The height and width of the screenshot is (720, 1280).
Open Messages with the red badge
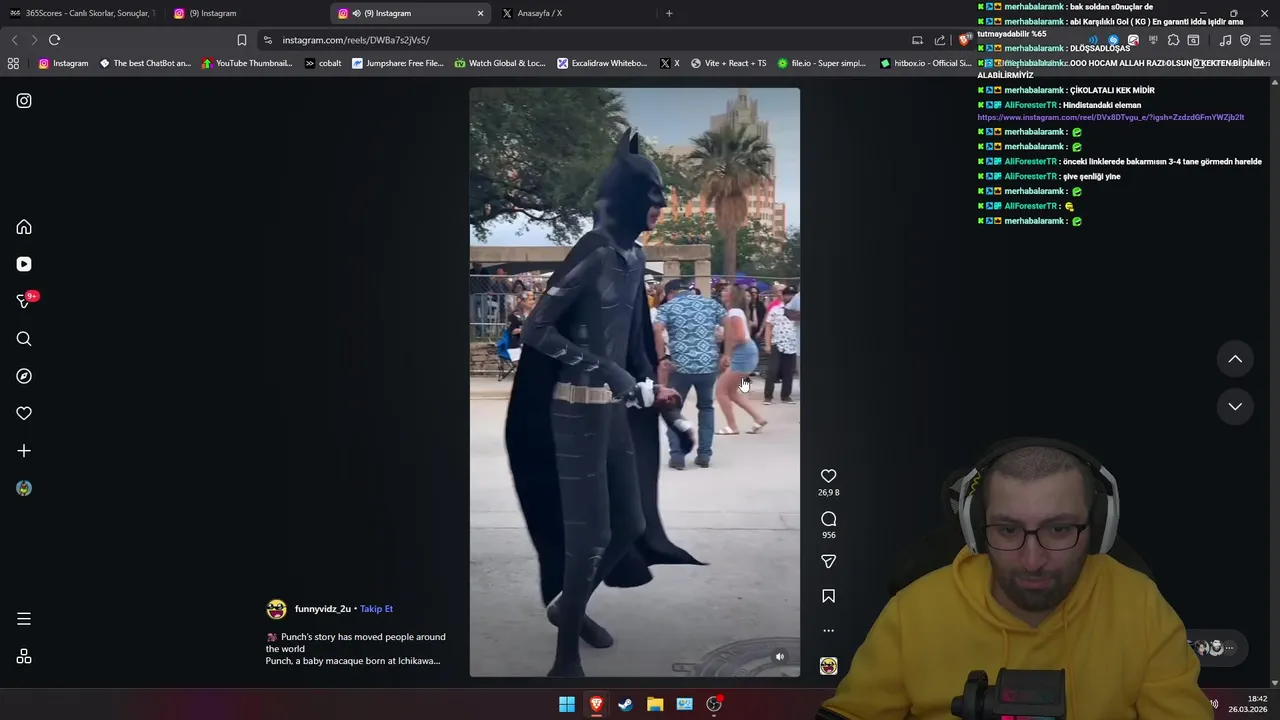tap(24, 301)
